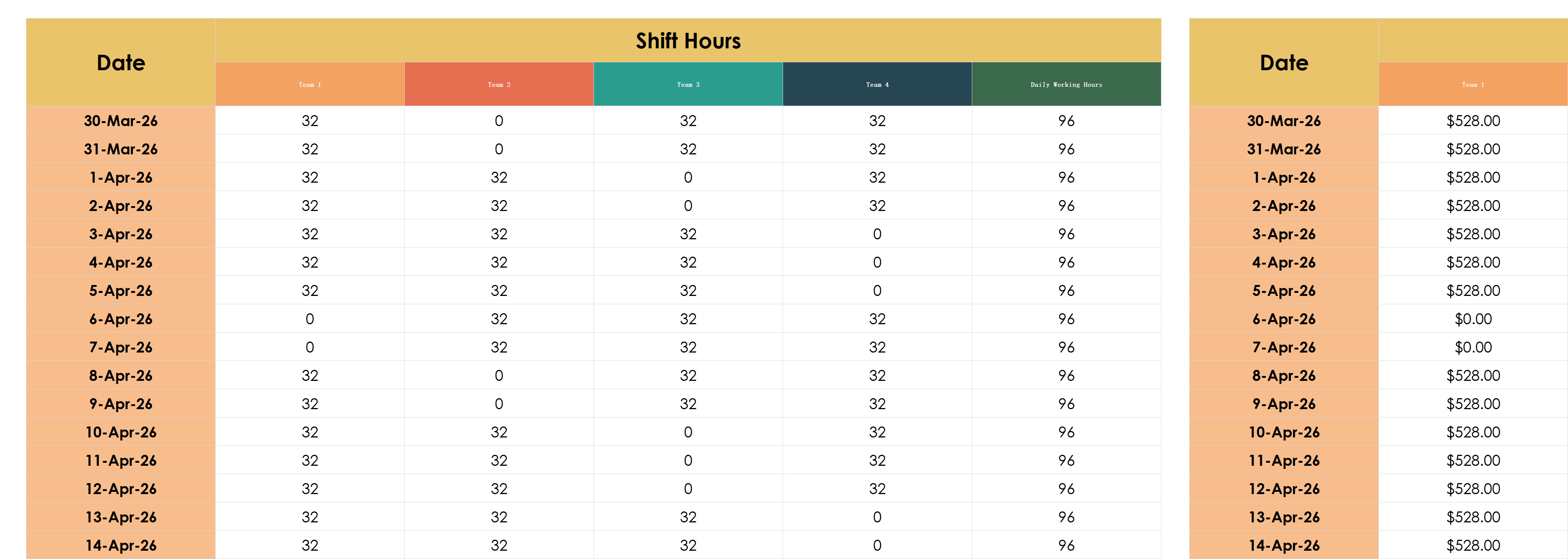This screenshot has height=559, width=1568.
Task: Select the teal Team 3 column header
Action: click(x=688, y=84)
